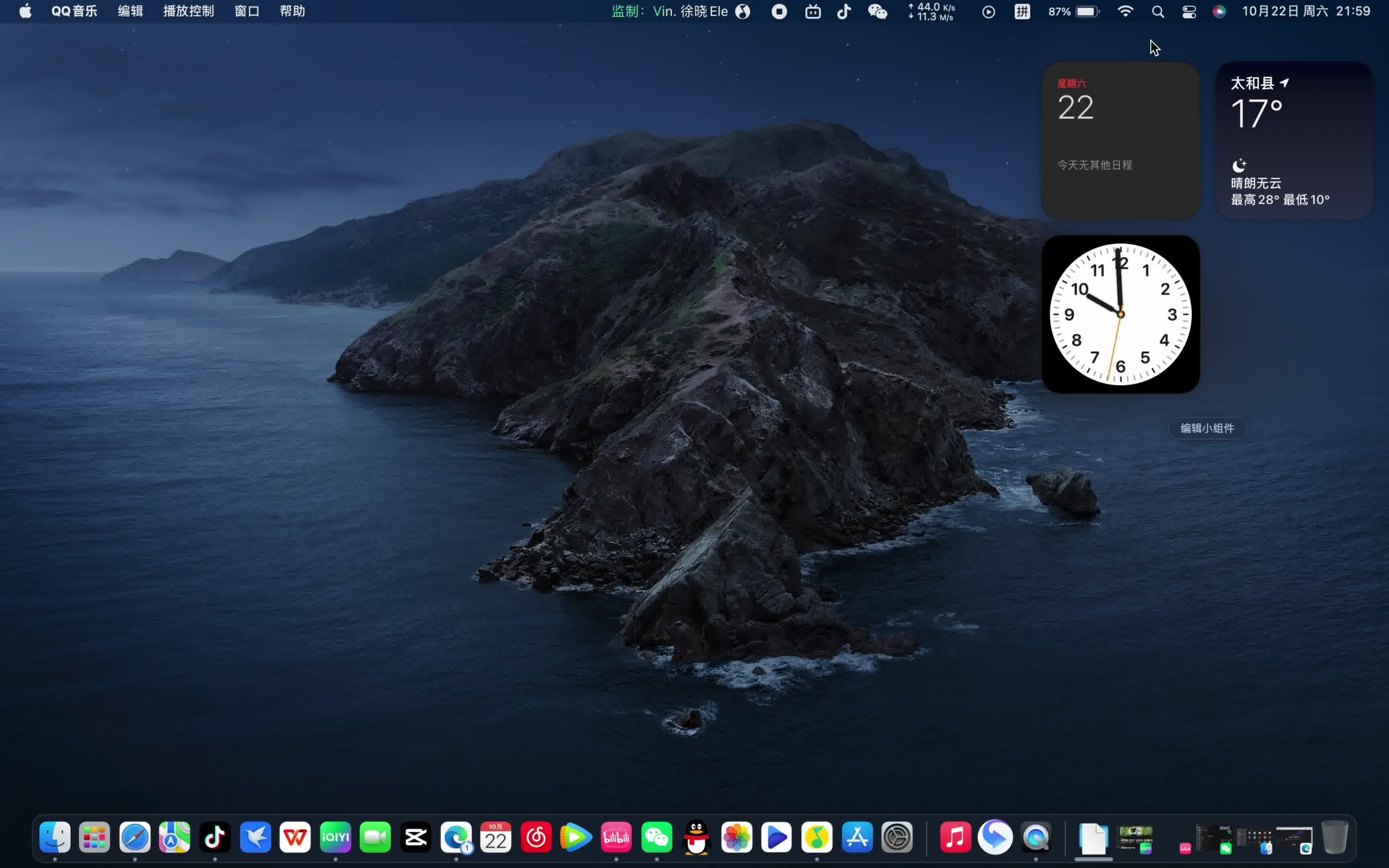Restore the minimized Edge window thumbnail

[x=1294, y=840]
